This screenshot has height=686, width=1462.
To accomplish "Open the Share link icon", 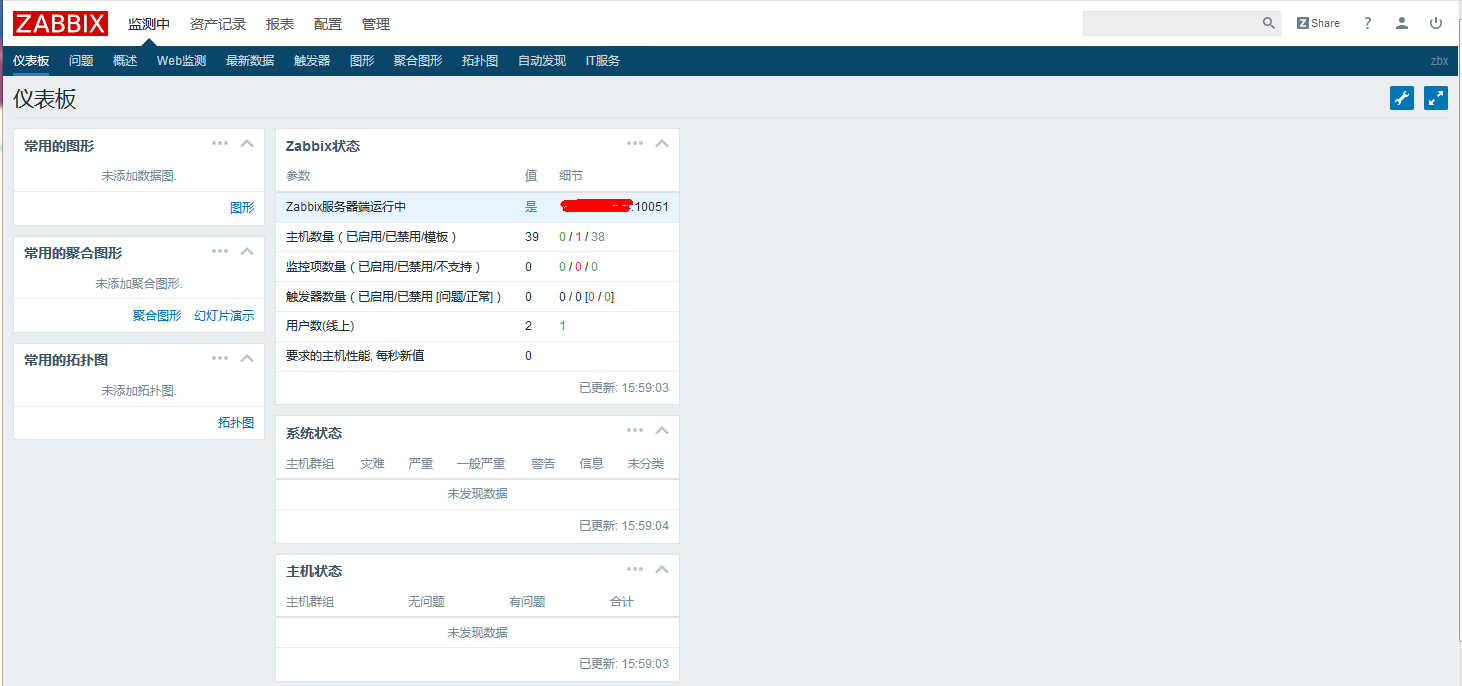I will click(x=1318, y=23).
